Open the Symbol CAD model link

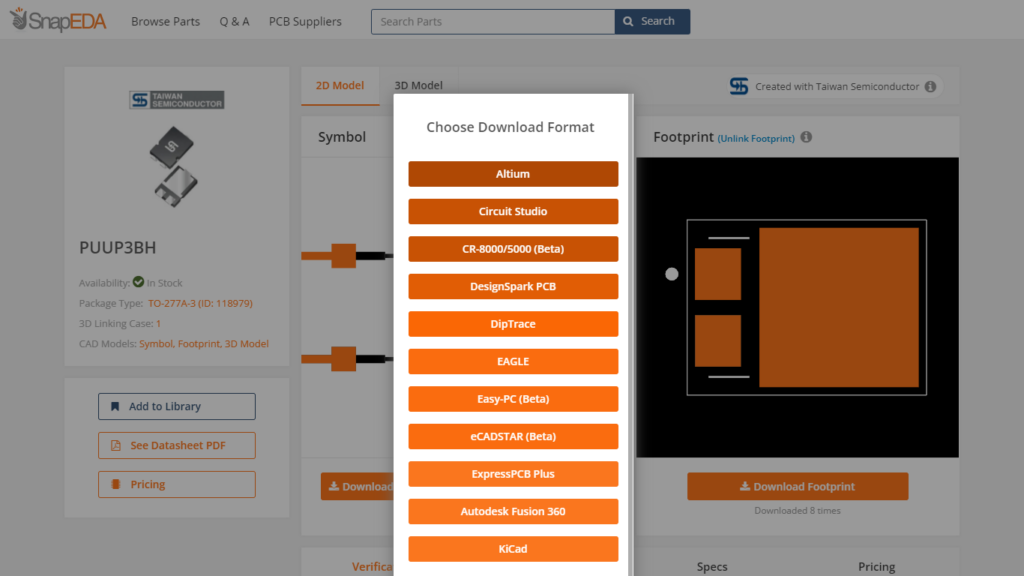pyautogui.click(x=155, y=344)
